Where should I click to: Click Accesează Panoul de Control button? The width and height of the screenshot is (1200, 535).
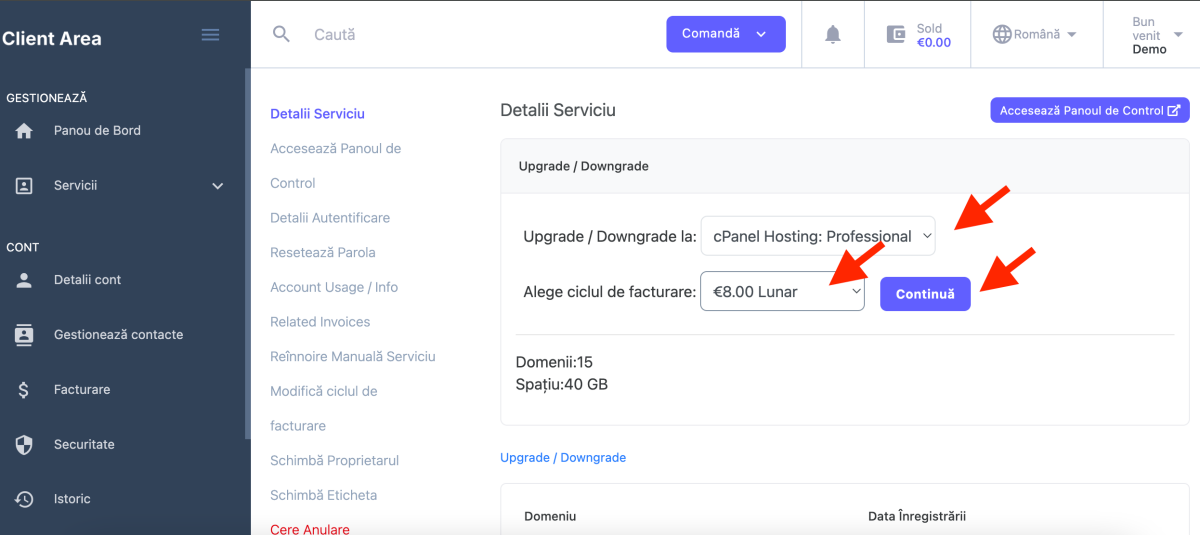1089,111
